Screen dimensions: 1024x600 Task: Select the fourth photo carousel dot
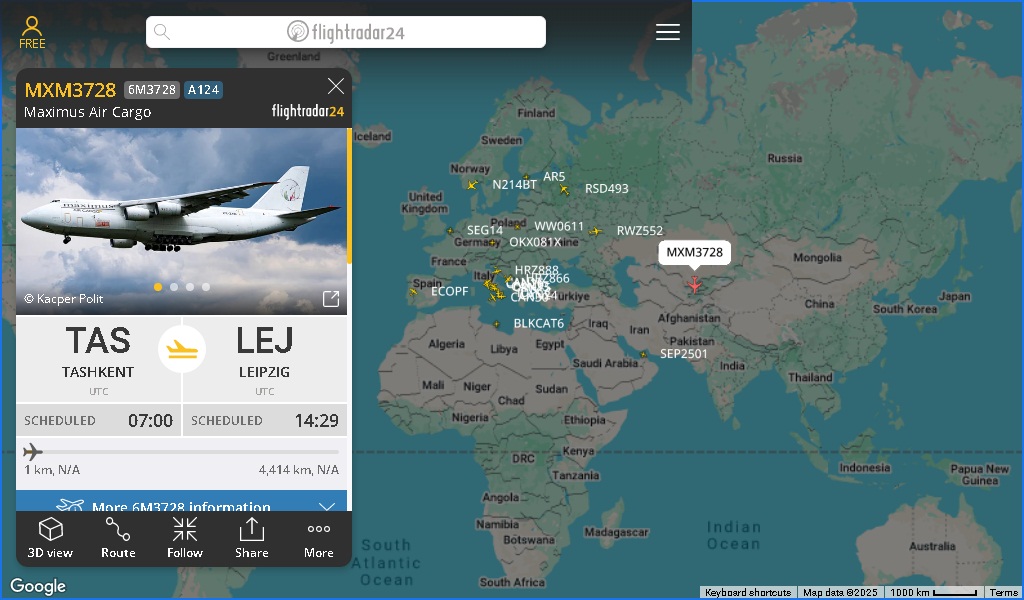(x=206, y=287)
